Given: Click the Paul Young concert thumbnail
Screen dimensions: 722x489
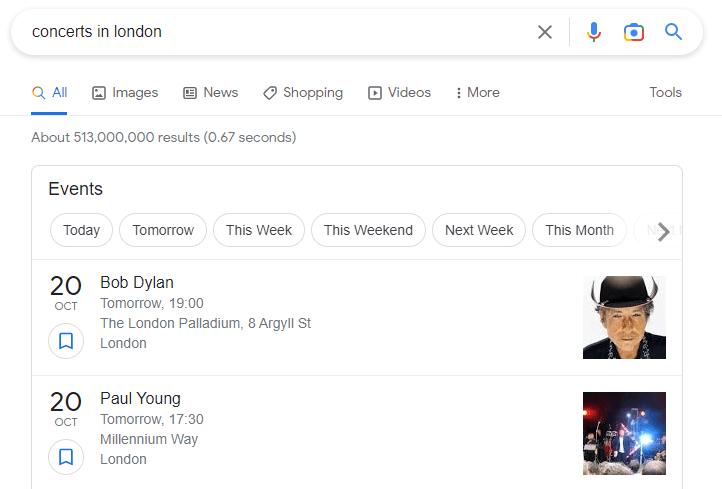Looking at the screenshot, I should point(624,433).
